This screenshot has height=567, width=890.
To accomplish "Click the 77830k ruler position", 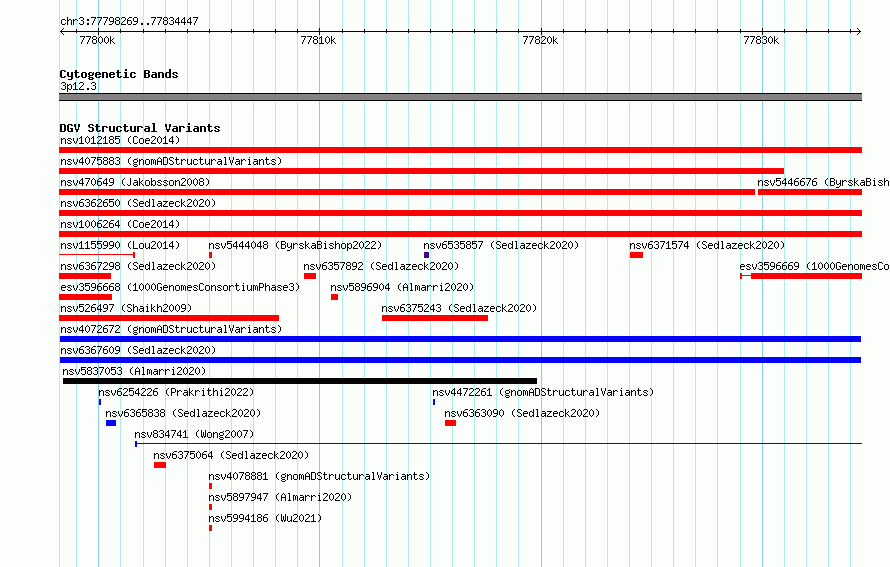I will (761, 40).
